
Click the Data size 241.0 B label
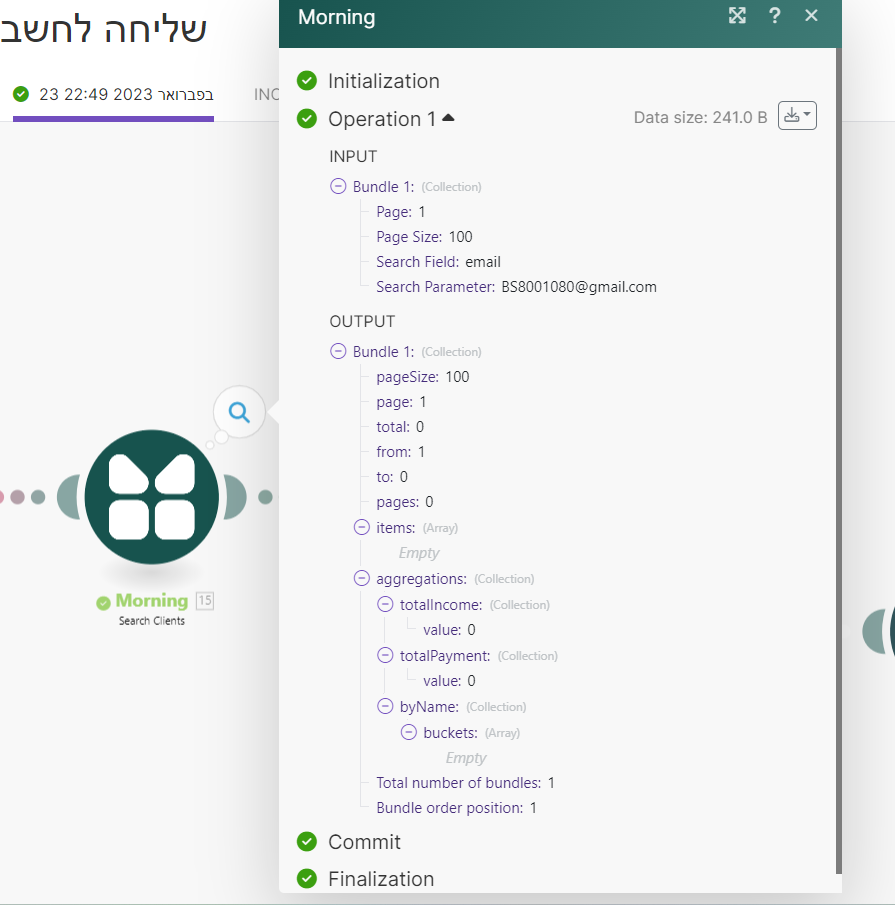click(x=701, y=118)
